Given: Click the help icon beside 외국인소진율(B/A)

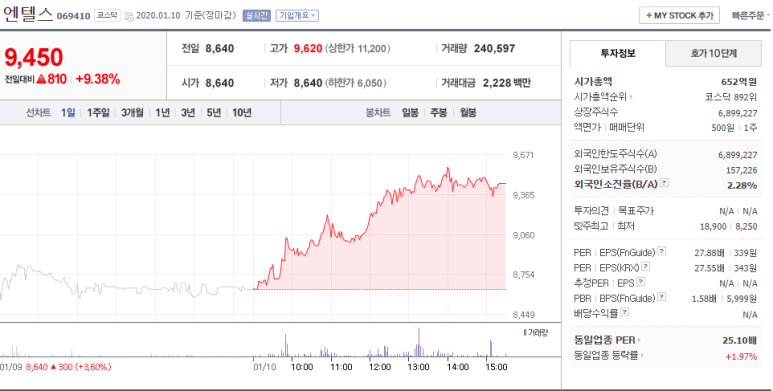Looking at the screenshot, I should click(x=665, y=183).
